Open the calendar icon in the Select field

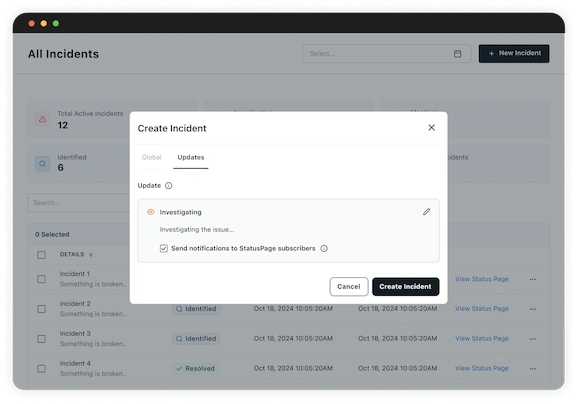coord(457,54)
